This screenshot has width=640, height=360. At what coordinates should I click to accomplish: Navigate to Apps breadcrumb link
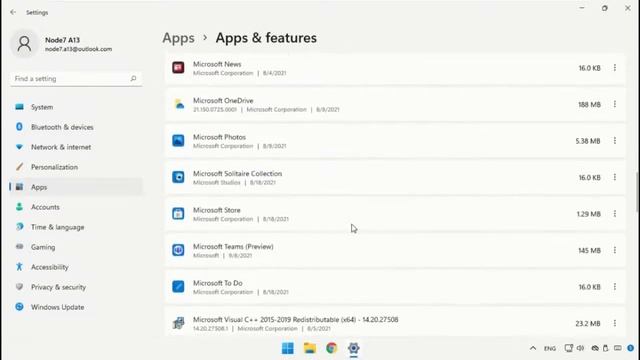coord(178,38)
